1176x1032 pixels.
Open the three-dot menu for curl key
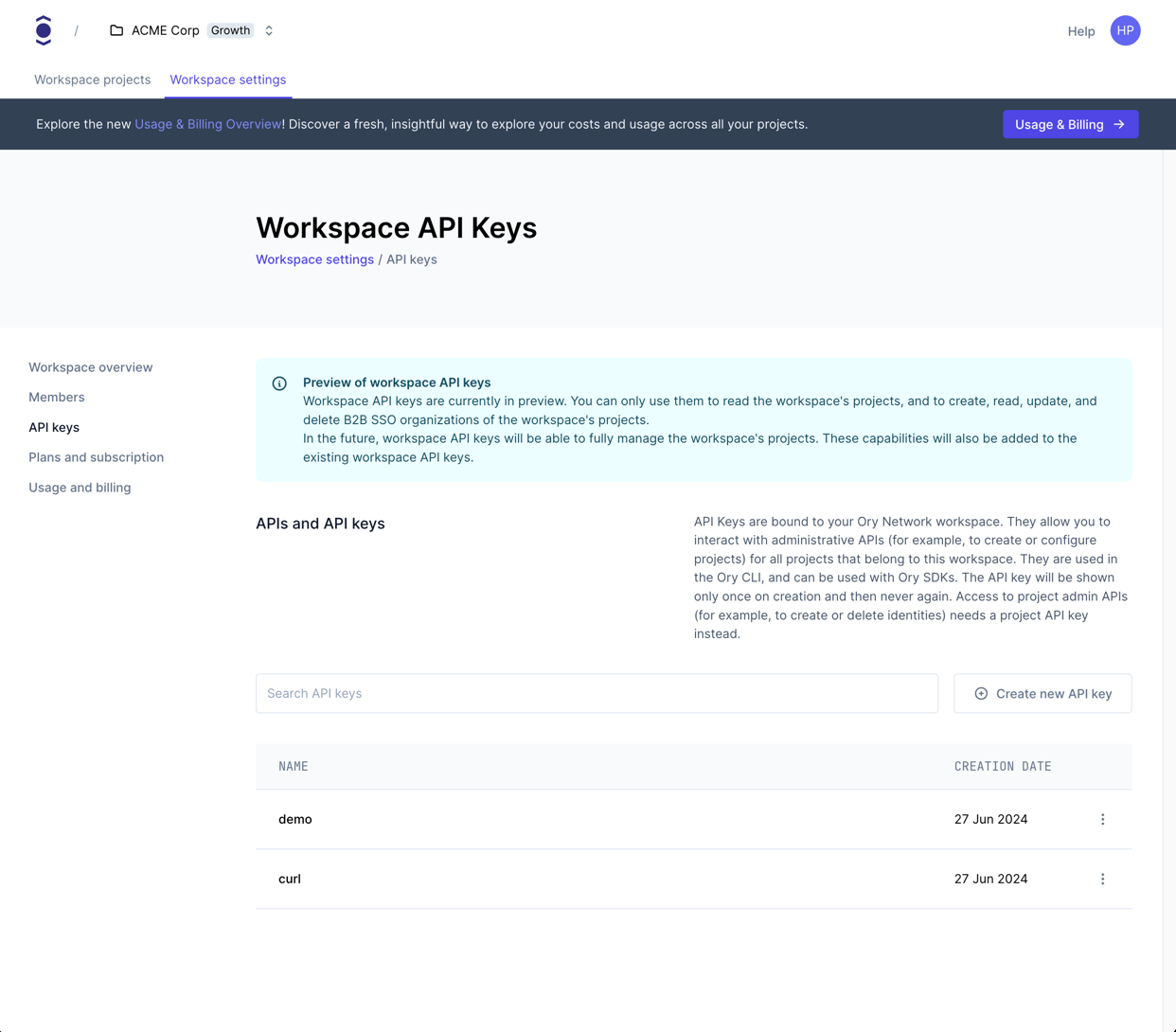click(1102, 879)
